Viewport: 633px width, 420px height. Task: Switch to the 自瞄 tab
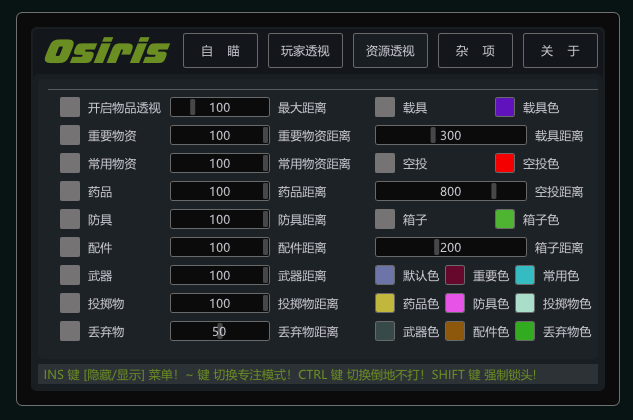220,50
